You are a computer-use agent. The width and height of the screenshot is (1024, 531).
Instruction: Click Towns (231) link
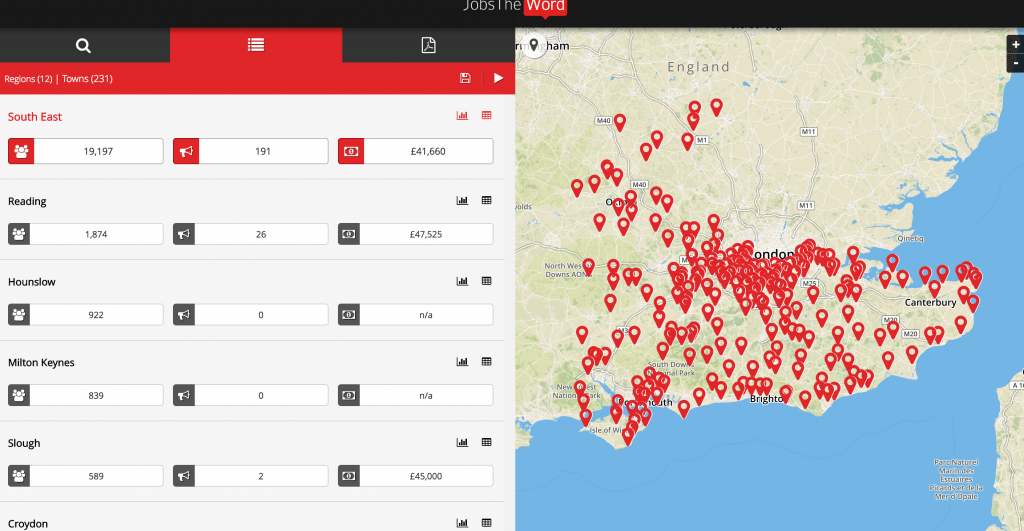point(88,79)
